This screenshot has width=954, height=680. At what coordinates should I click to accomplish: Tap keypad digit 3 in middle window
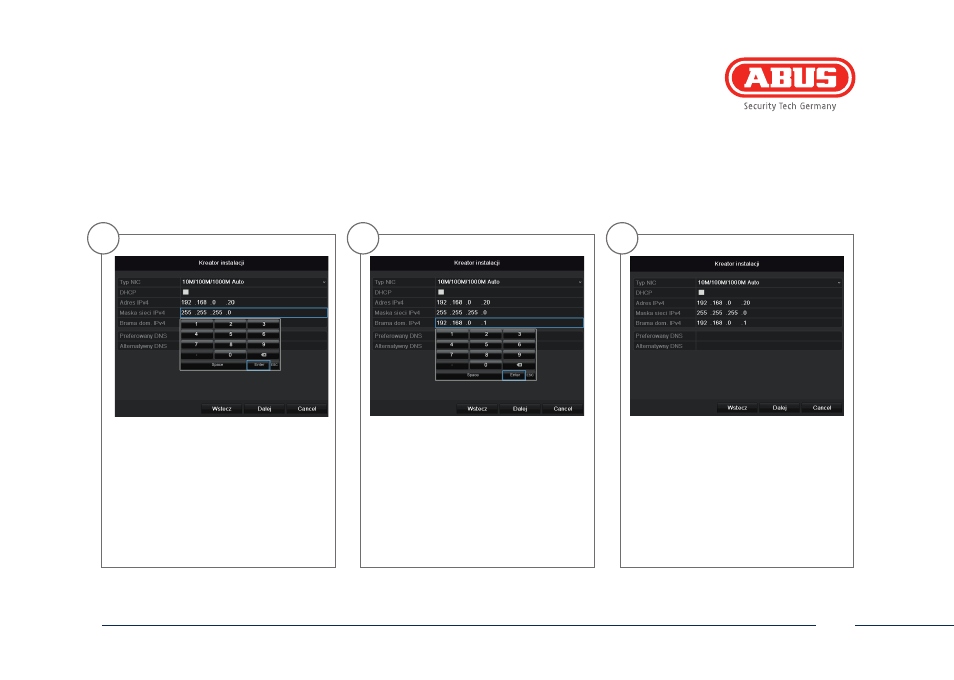tap(519, 335)
